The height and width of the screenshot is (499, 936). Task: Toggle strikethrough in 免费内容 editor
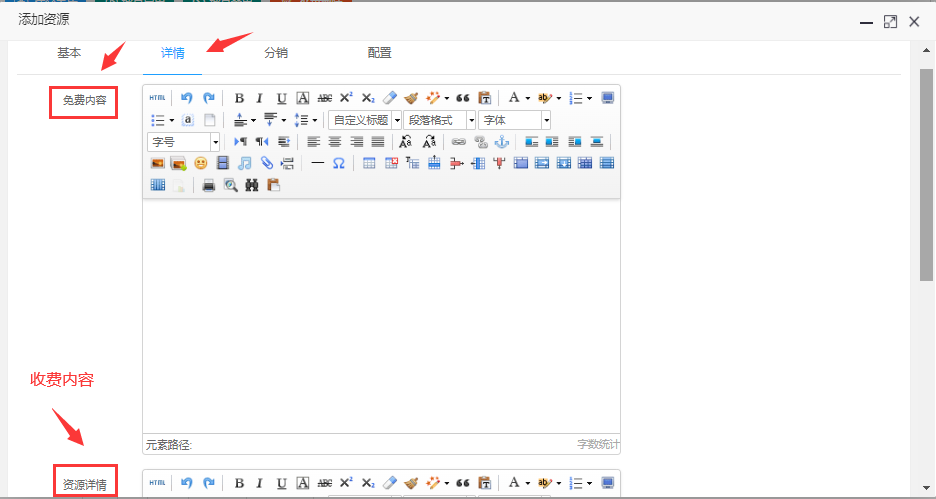[325, 98]
